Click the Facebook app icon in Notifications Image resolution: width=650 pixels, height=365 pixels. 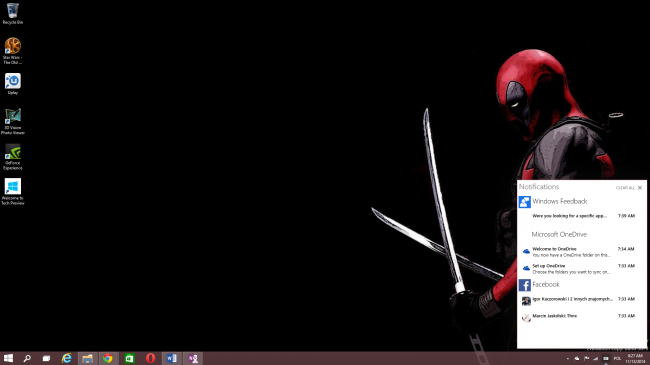524,285
